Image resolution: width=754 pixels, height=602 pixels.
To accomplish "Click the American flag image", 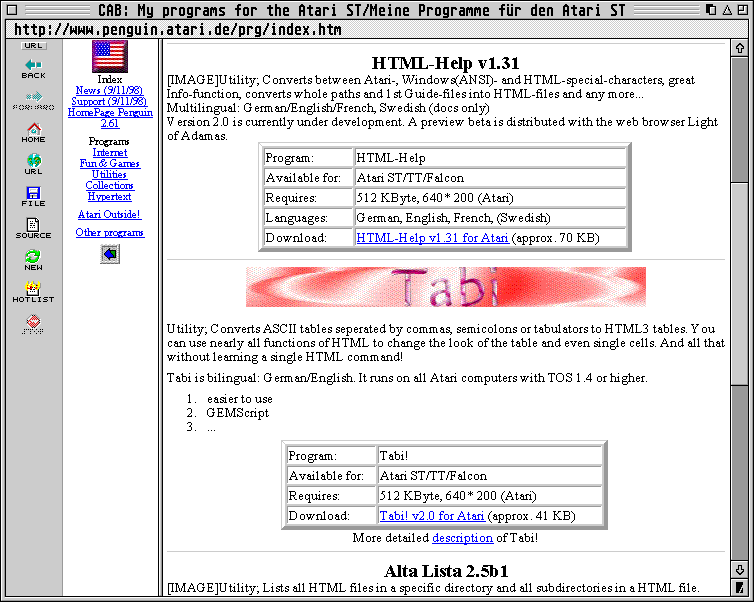I will (x=110, y=56).
